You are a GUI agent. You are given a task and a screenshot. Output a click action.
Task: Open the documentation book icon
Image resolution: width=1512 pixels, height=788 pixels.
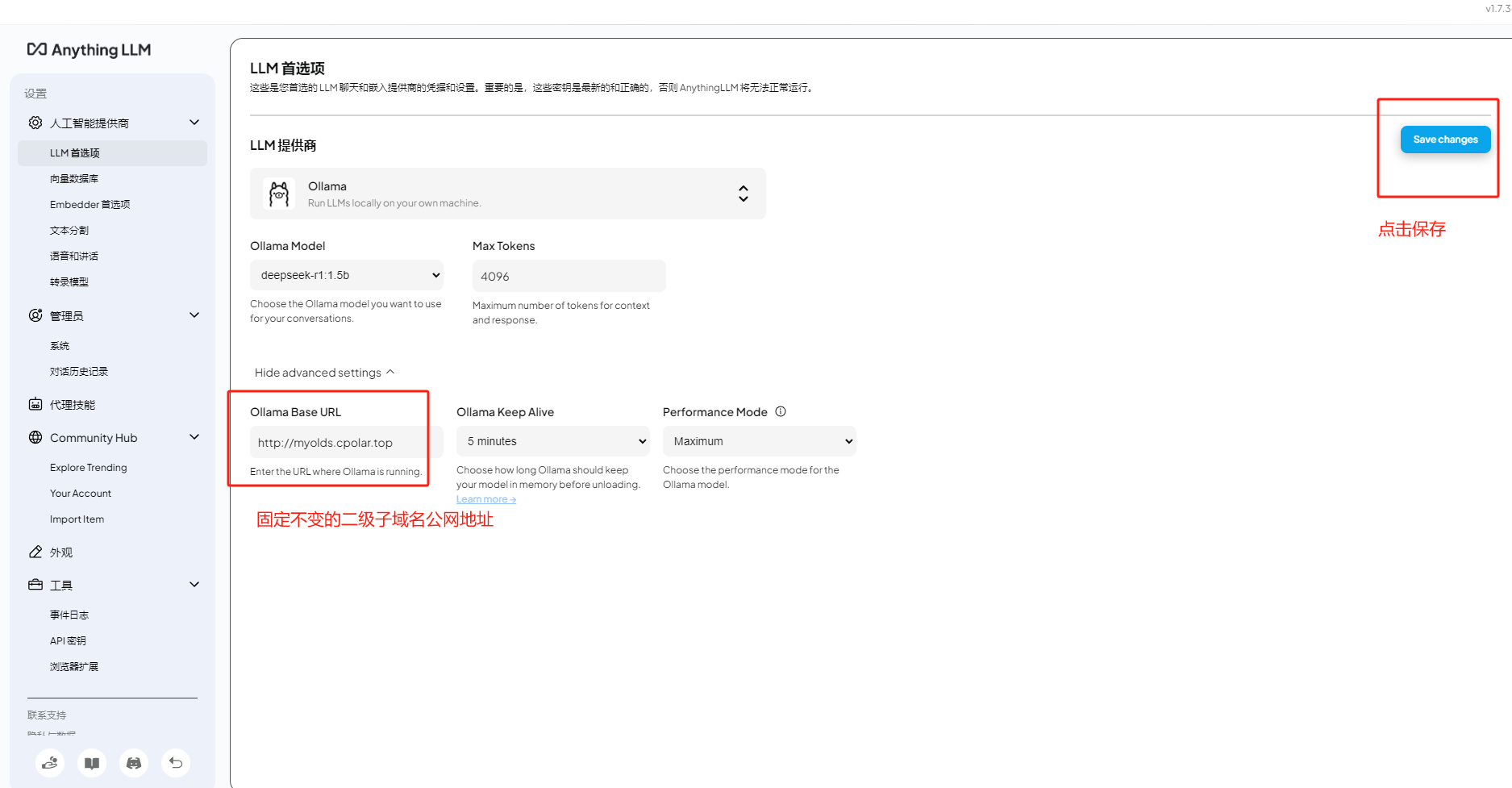click(92, 763)
